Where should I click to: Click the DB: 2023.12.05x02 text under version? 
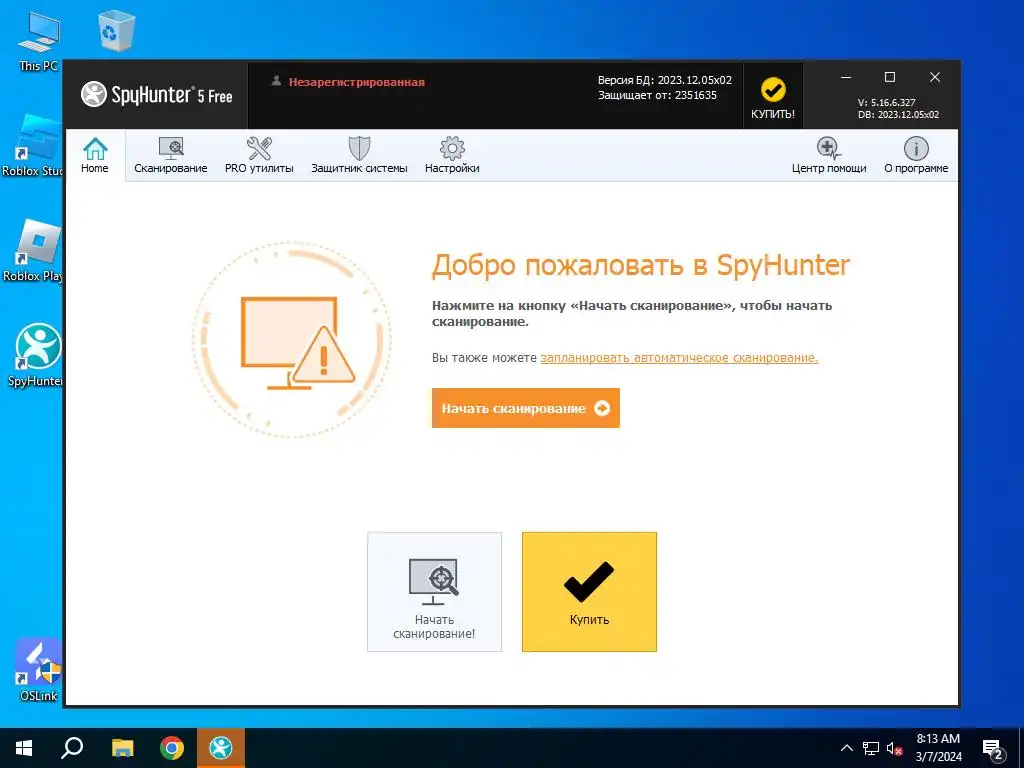coord(898,114)
